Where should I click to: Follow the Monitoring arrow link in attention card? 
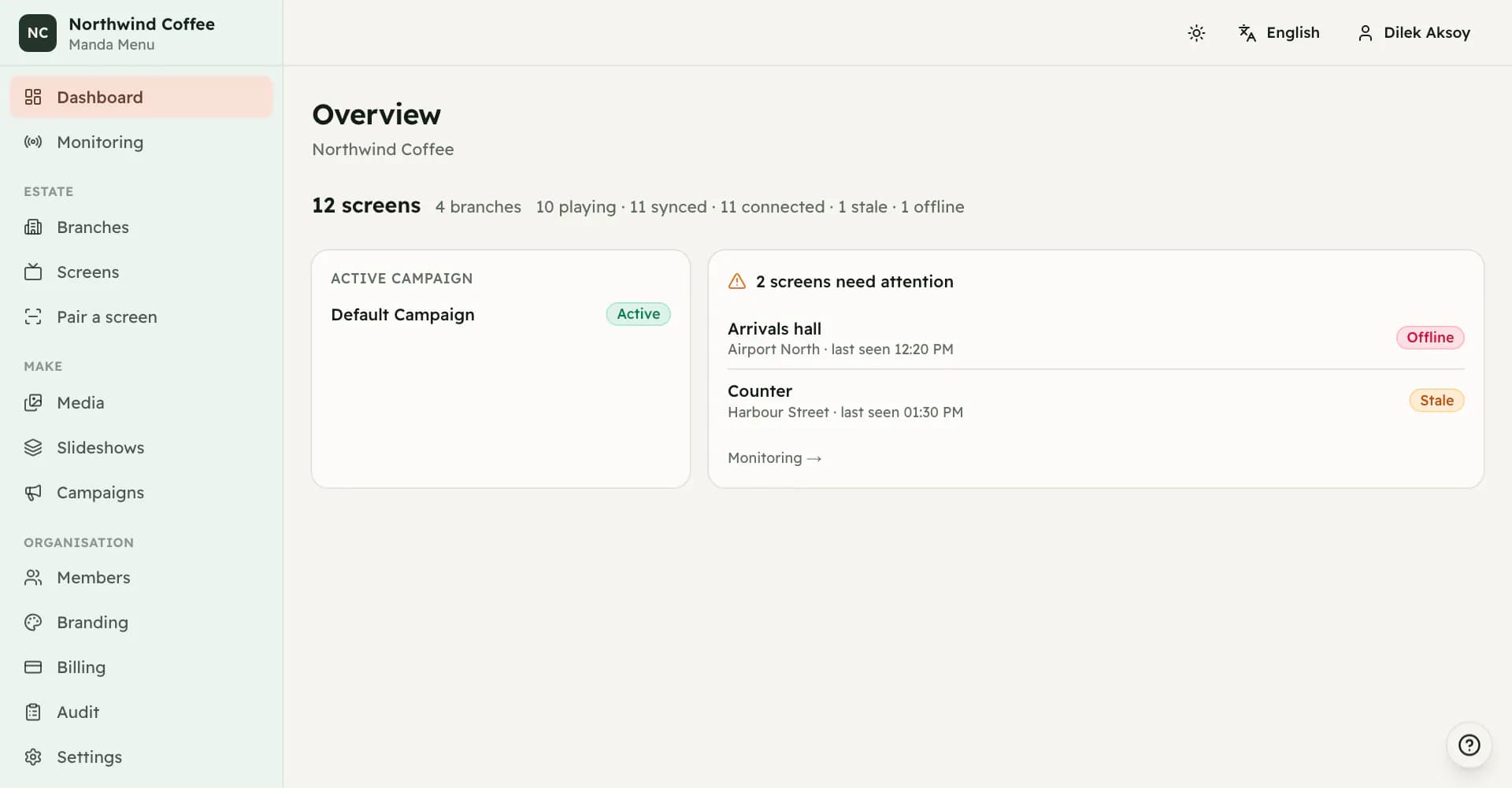pyautogui.click(x=775, y=457)
